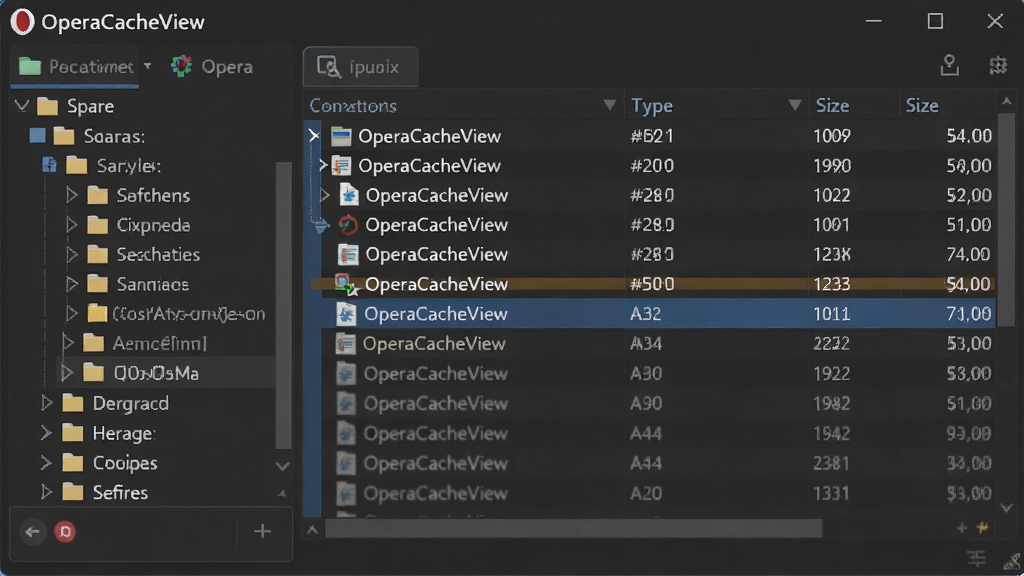Click the table scroll-down arrow
Viewport: 1024px width, 576px height.
click(1006, 507)
